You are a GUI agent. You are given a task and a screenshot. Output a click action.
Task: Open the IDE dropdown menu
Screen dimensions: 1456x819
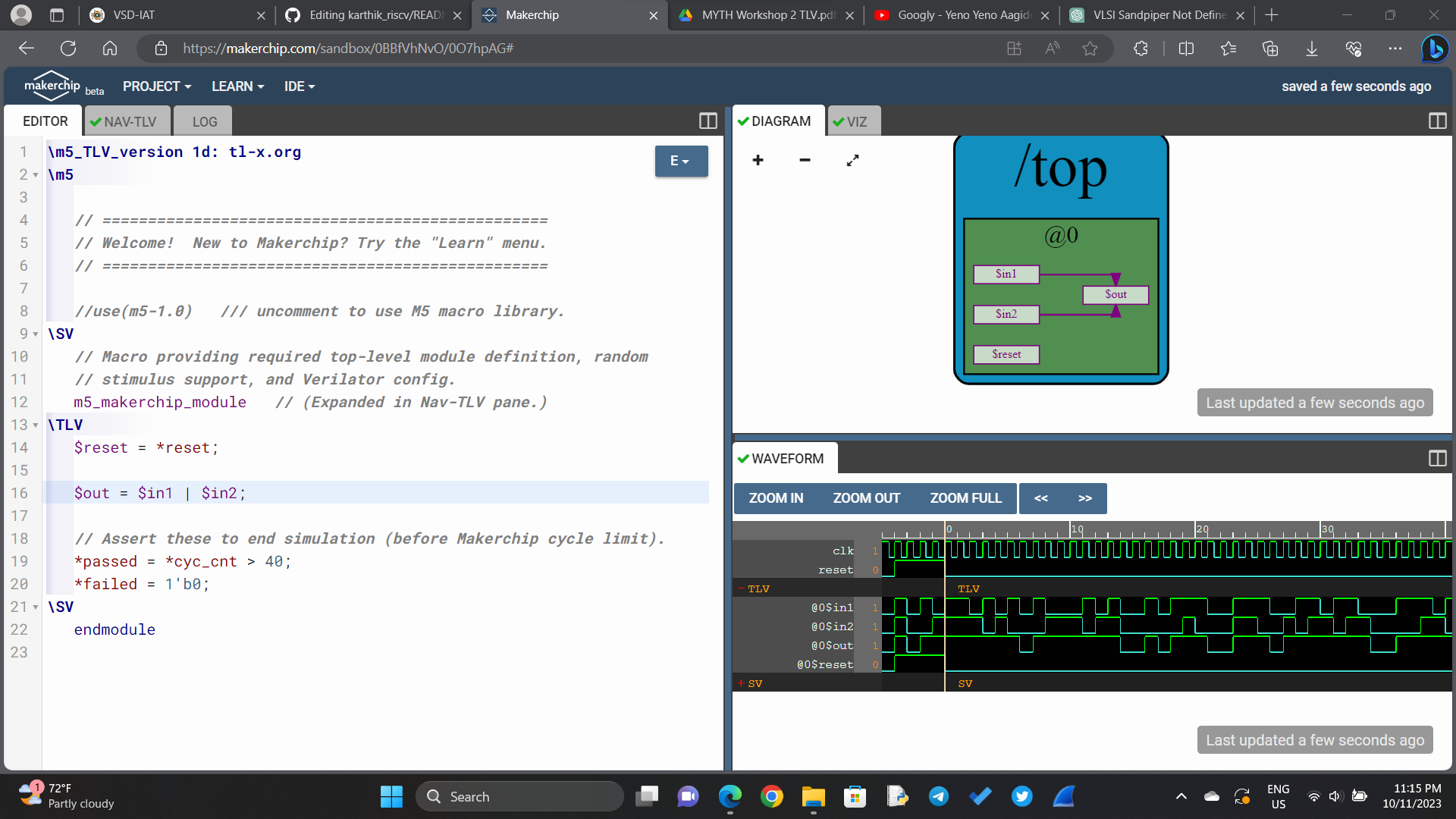pyautogui.click(x=298, y=86)
